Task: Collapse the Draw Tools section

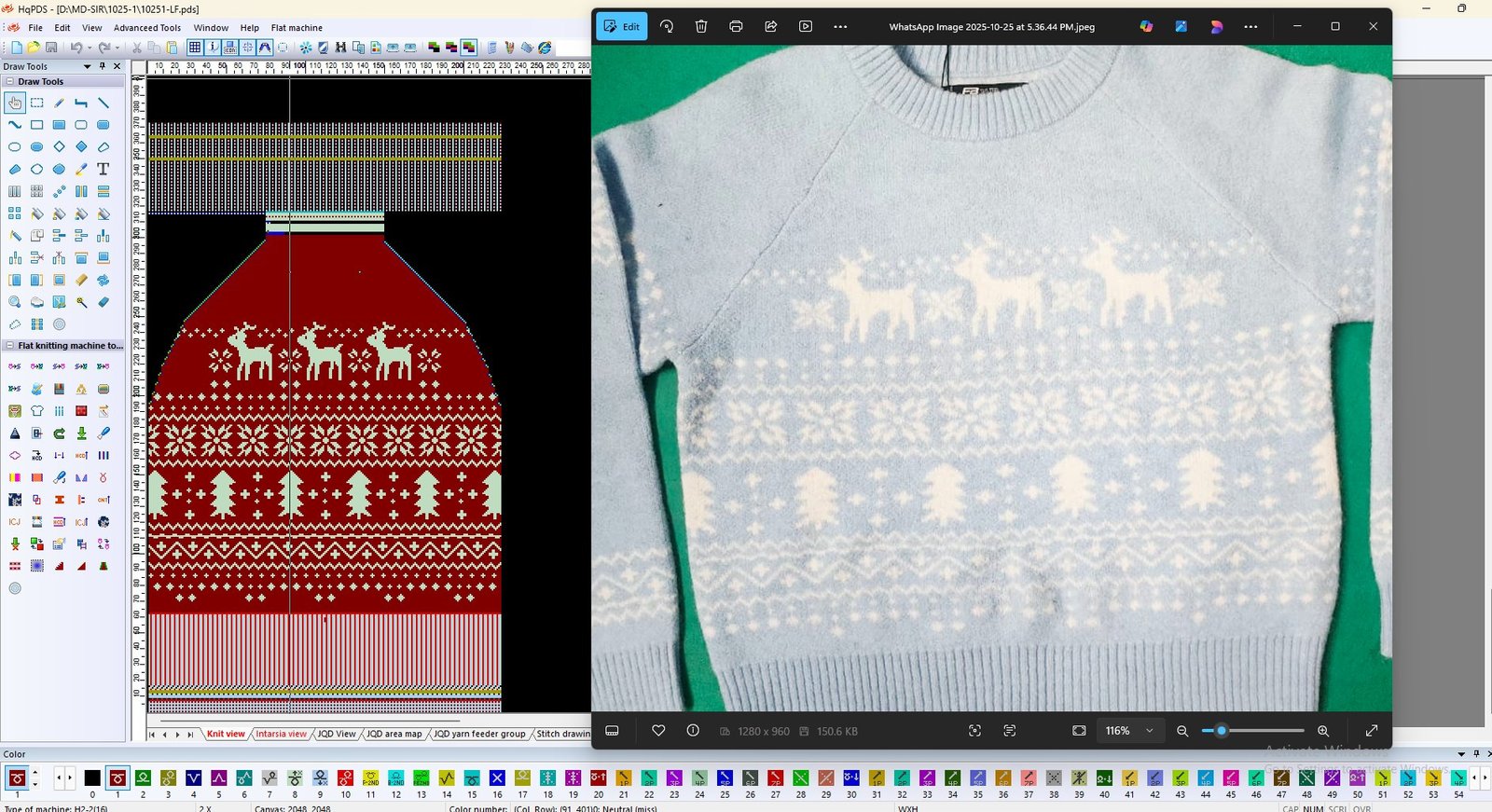Action: point(10,82)
